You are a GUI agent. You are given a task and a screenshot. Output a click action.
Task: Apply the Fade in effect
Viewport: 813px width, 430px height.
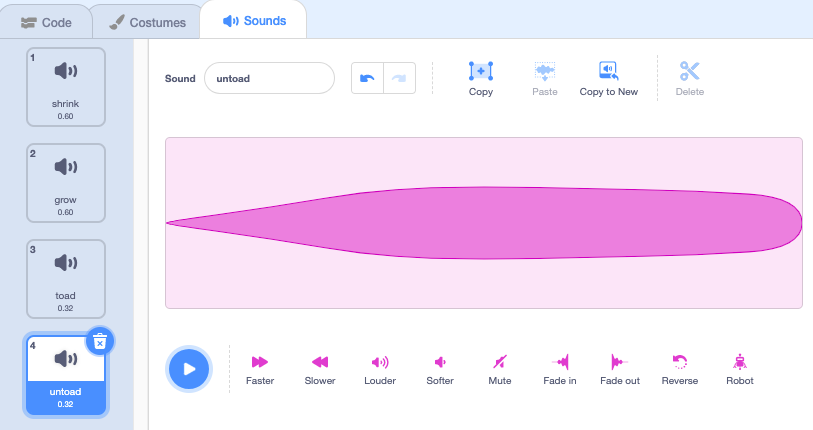click(x=560, y=370)
